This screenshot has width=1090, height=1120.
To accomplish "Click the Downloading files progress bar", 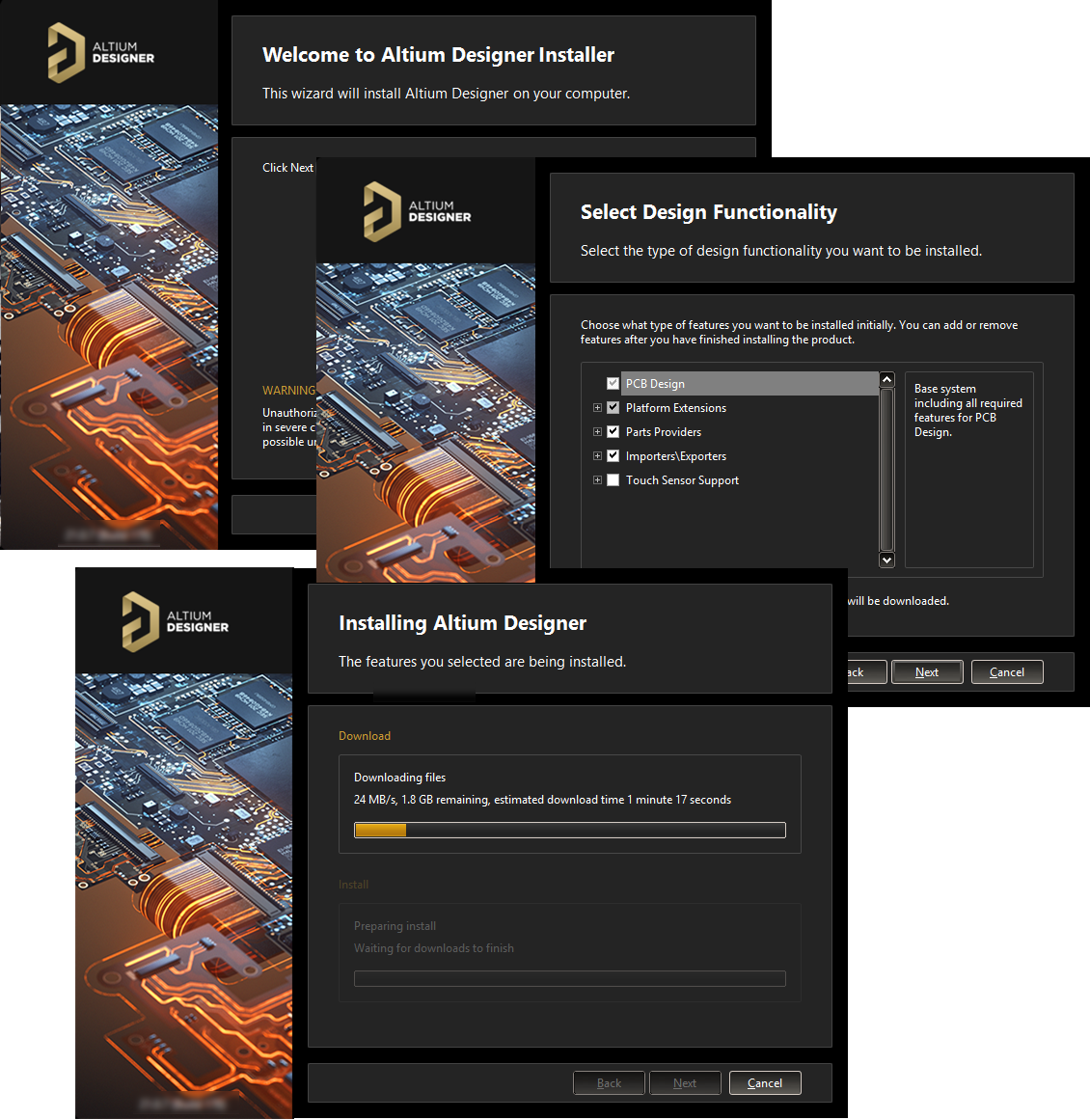I will (570, 831).
